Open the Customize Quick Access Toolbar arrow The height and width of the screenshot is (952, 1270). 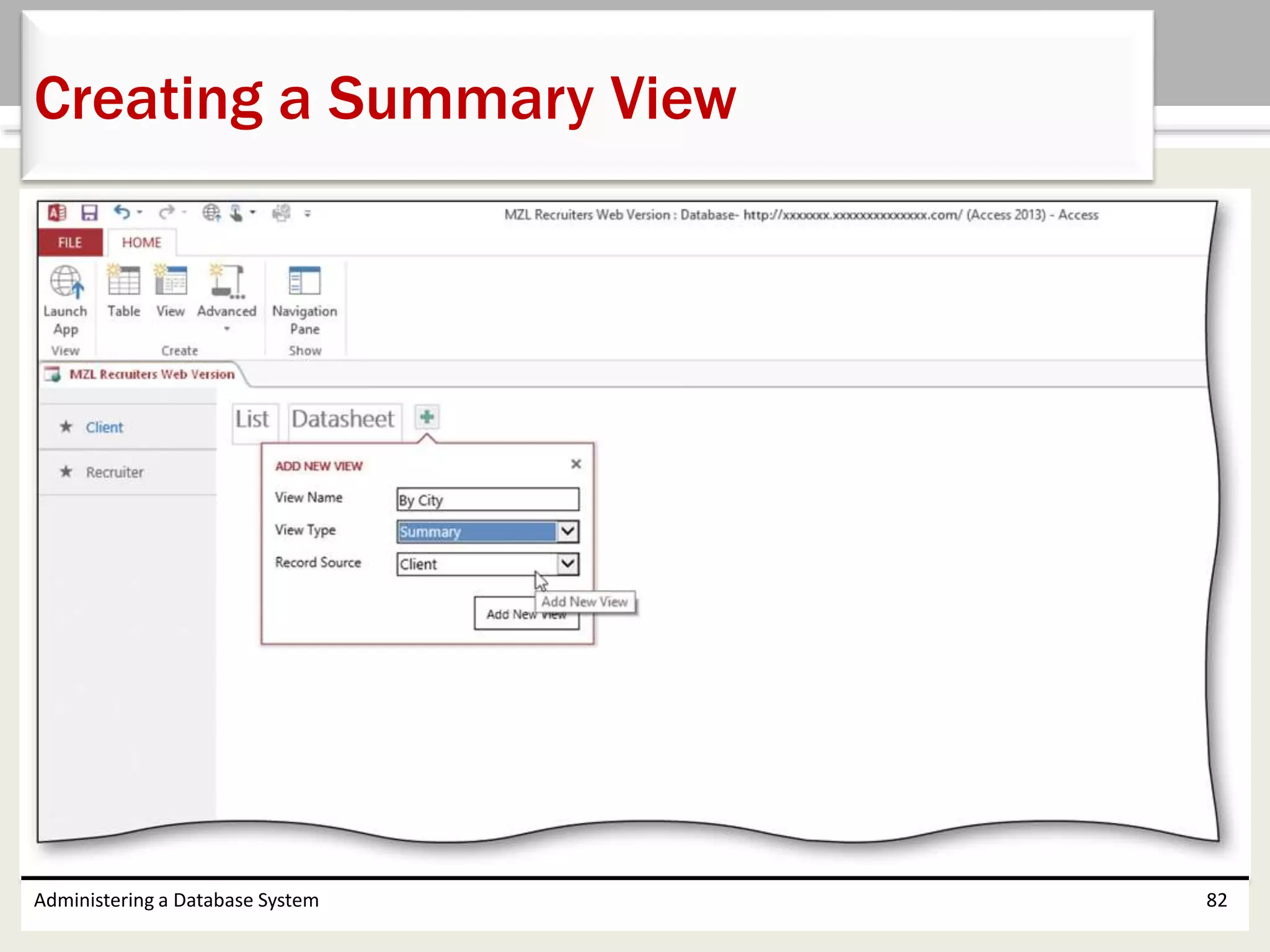[x=308, y=214]
